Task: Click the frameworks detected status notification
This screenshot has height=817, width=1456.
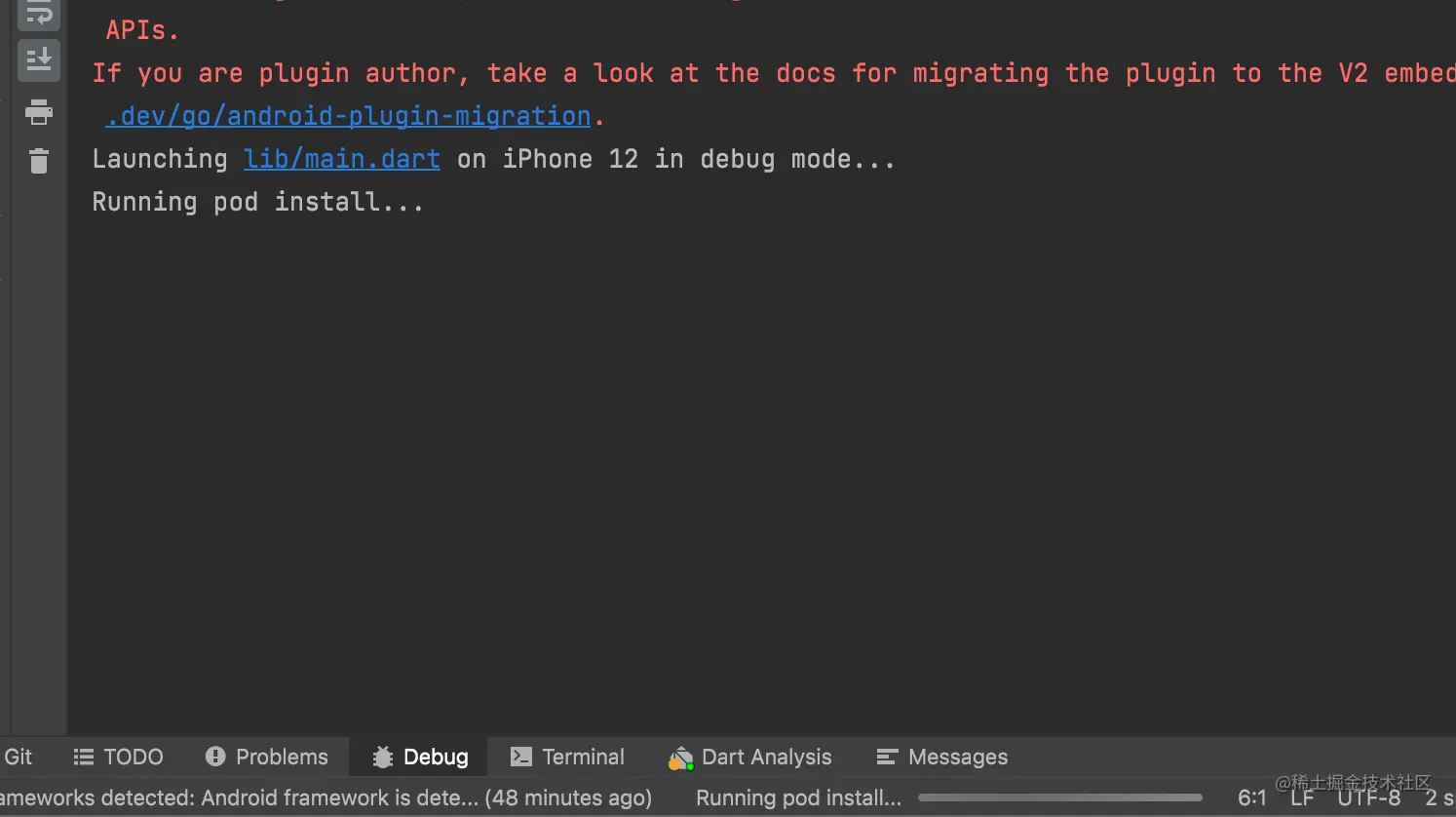Action: [326, 798]
